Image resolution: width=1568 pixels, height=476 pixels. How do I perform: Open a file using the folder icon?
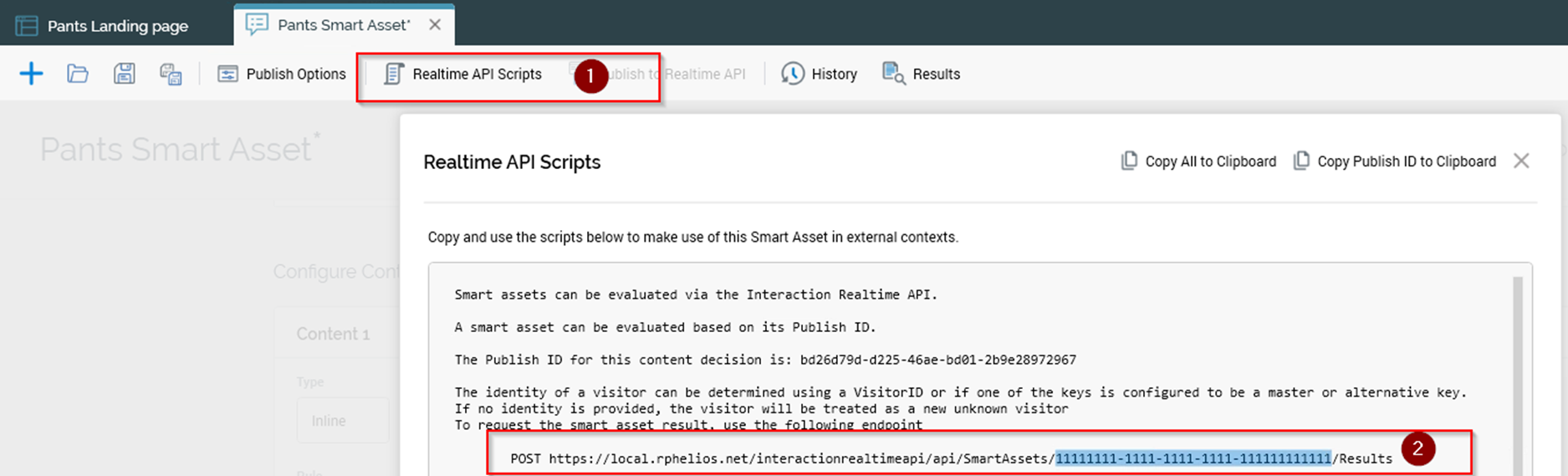coord(78,74)
